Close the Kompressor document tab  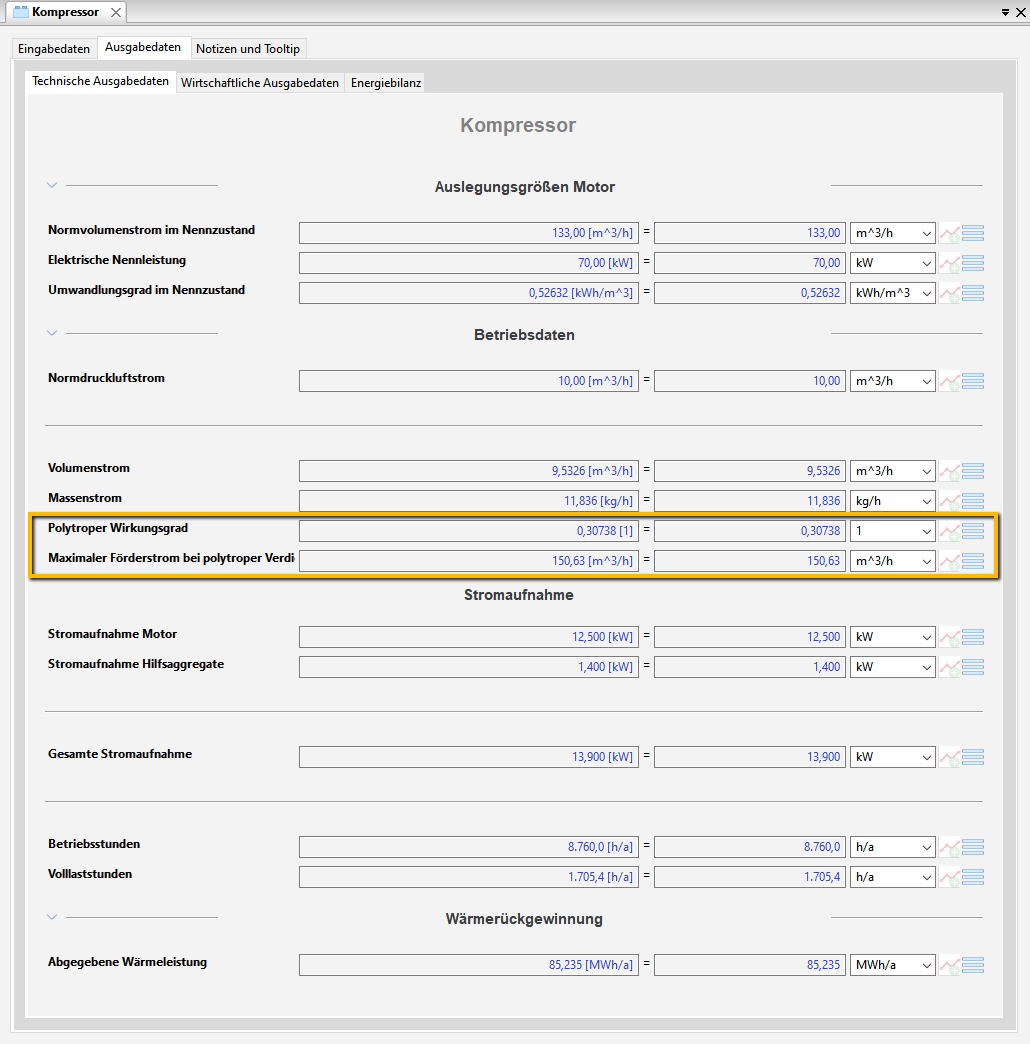click(116, 12)
